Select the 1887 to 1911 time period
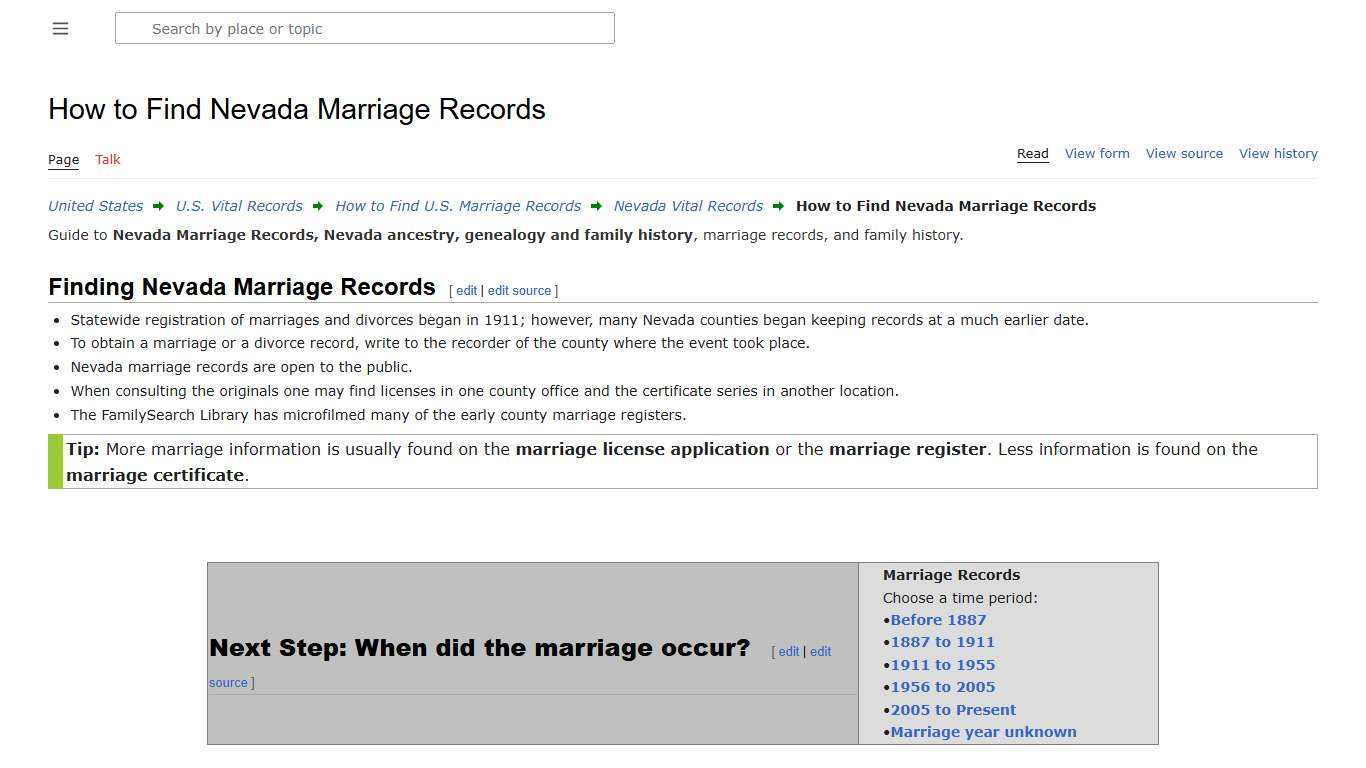Viewport: 1366px width, 768px height. (942, 642)
